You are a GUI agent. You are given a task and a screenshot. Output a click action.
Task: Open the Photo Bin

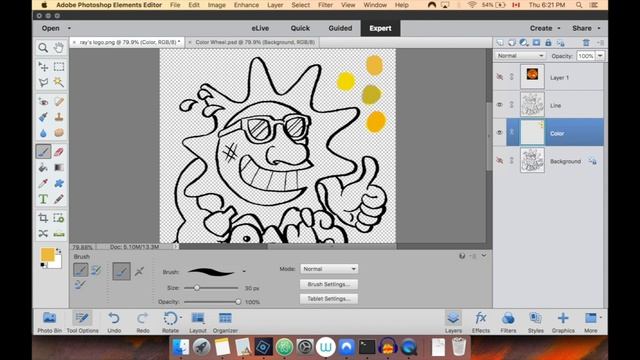pyautogui.click(x=49, y=322)
